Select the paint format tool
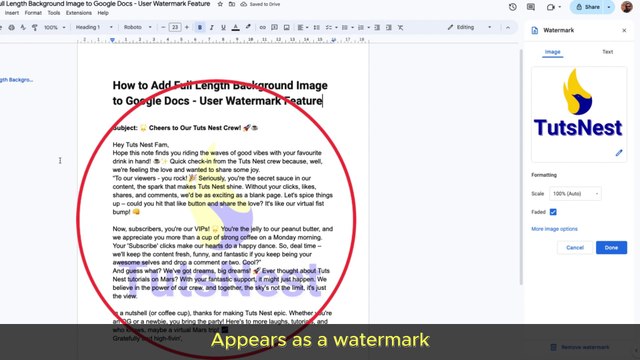The image size is (640, 360). (x=35, y=27)
